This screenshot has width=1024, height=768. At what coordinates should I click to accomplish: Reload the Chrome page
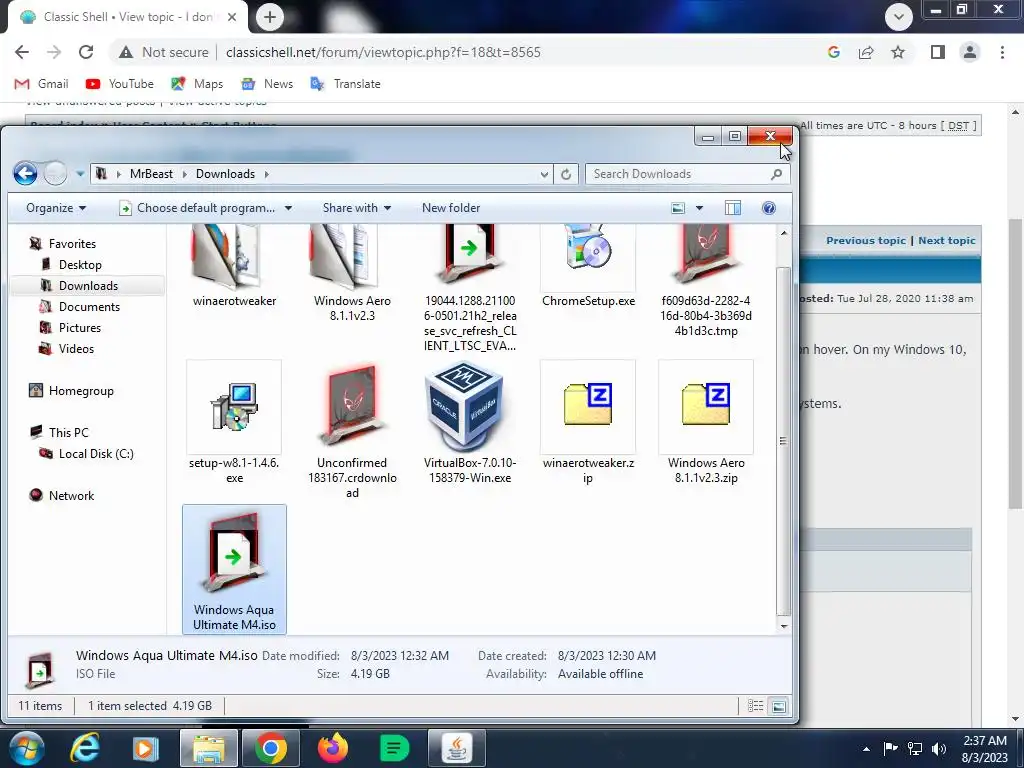[x=86, y=52]
